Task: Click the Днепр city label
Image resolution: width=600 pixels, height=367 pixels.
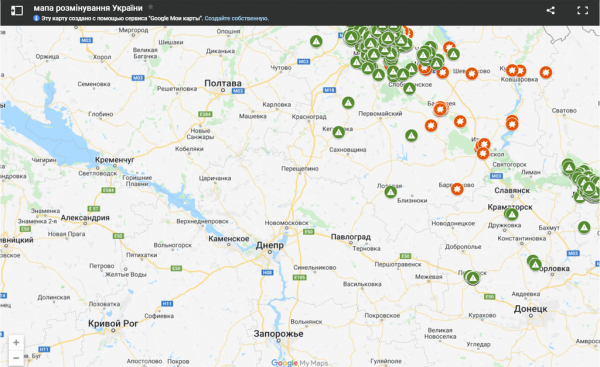Action: pos(270,245)
